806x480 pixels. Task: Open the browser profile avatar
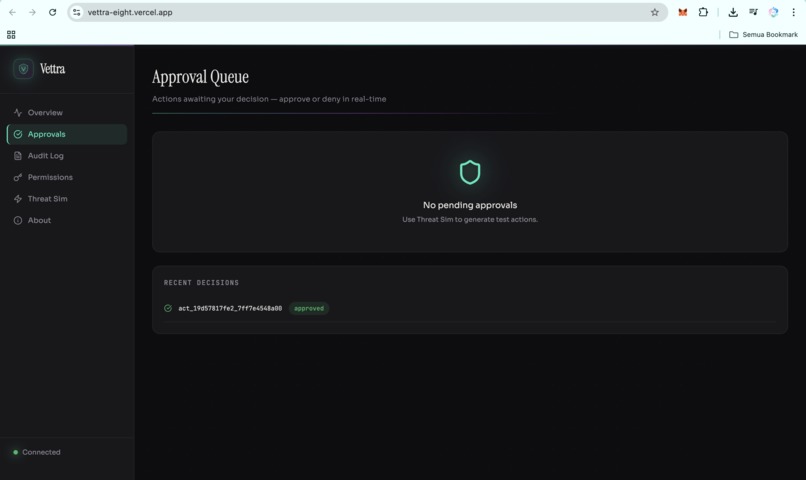click(x=774, y=12)
